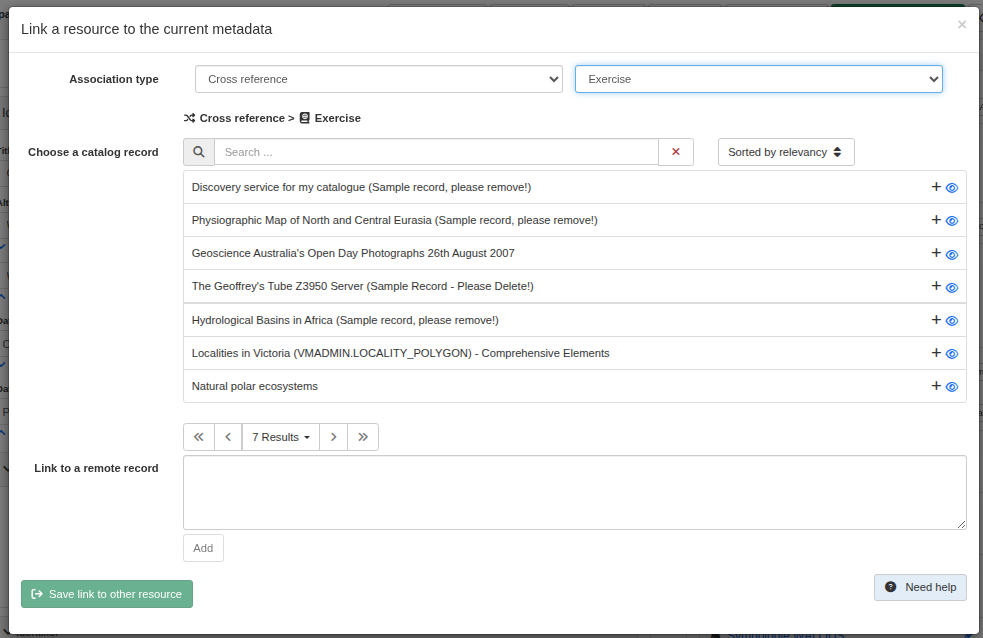Open the Cross reference association type dropdown

[379, 79]
